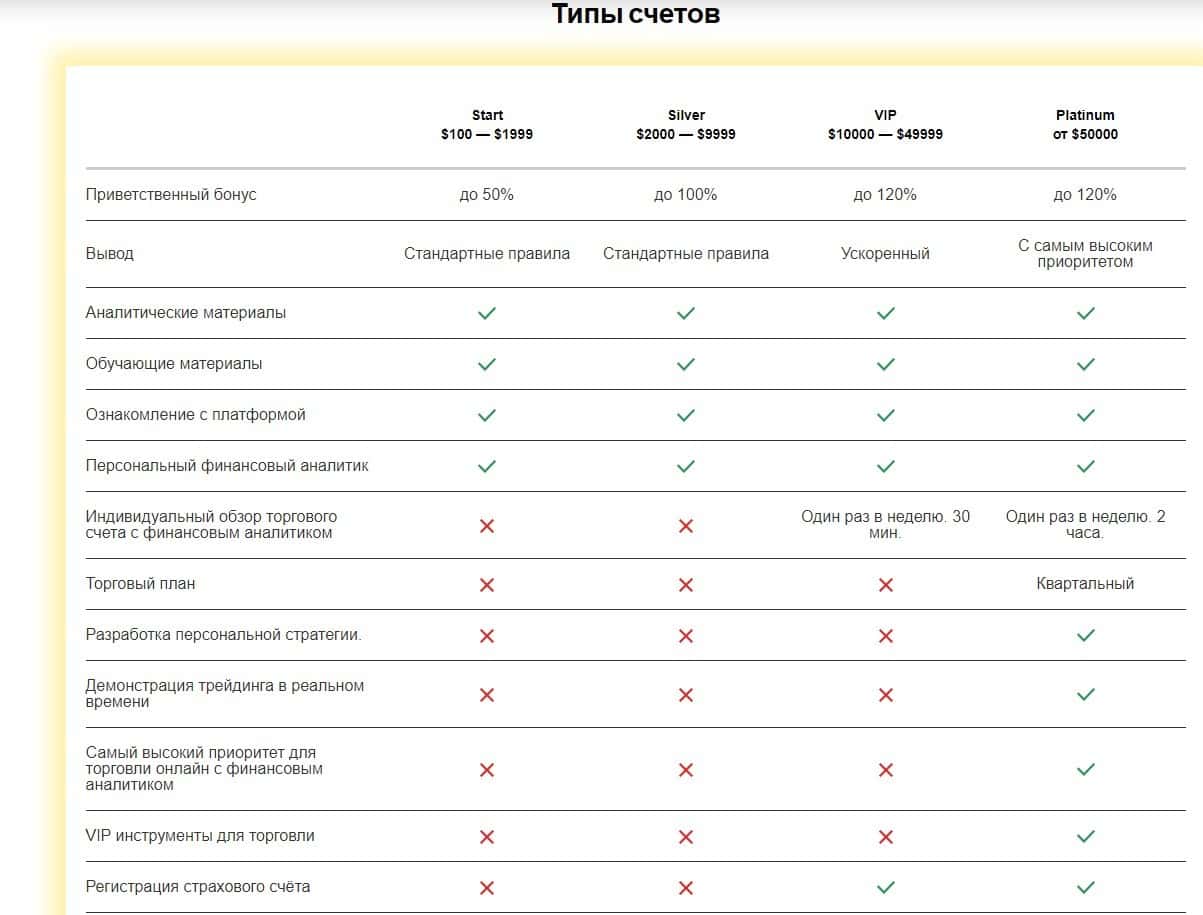This screenshot has width=1203, height=915.
Task: Click VIP checkmark in Ознакомление с платформой row
Action: tap(885, 415)
